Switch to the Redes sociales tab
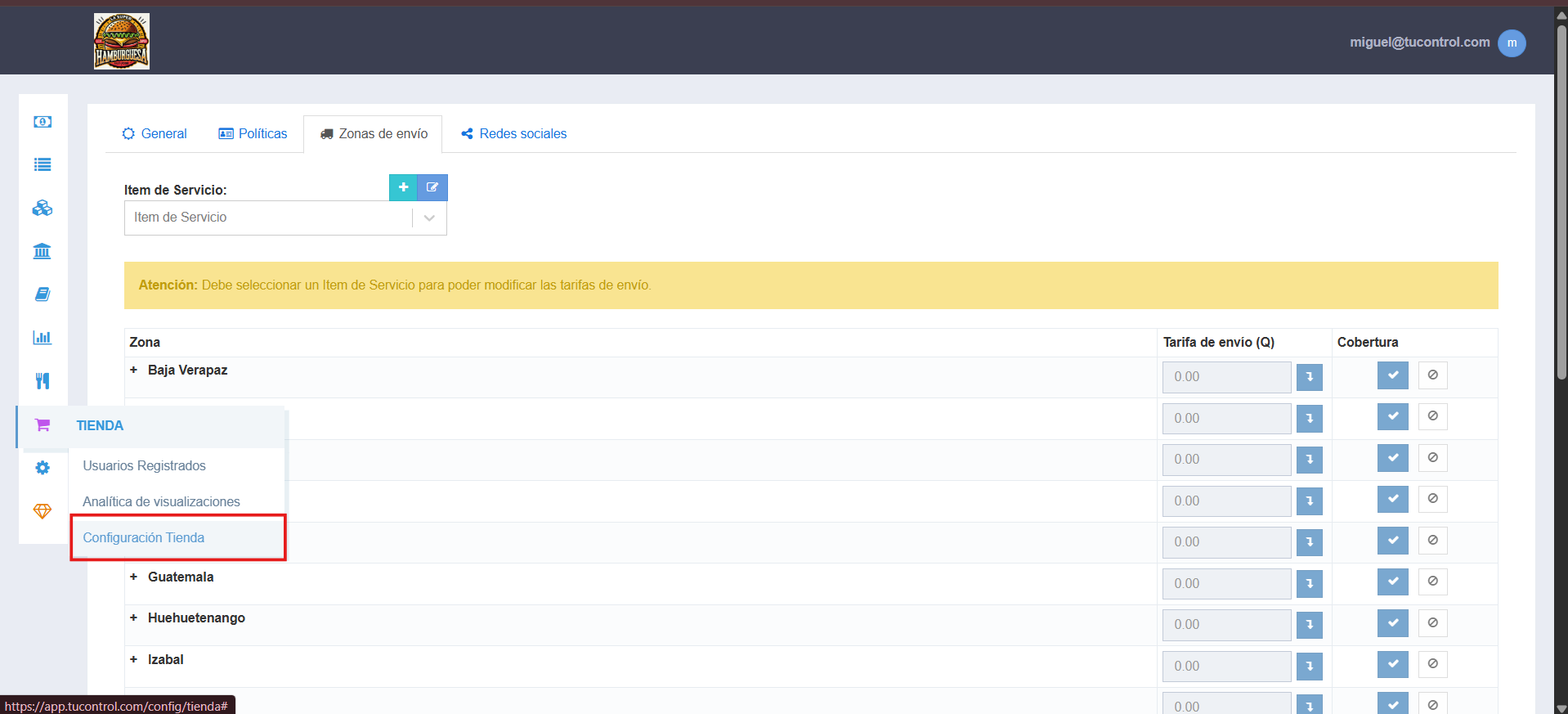The width and height of the screenshot is (1568, 714). 513,133
